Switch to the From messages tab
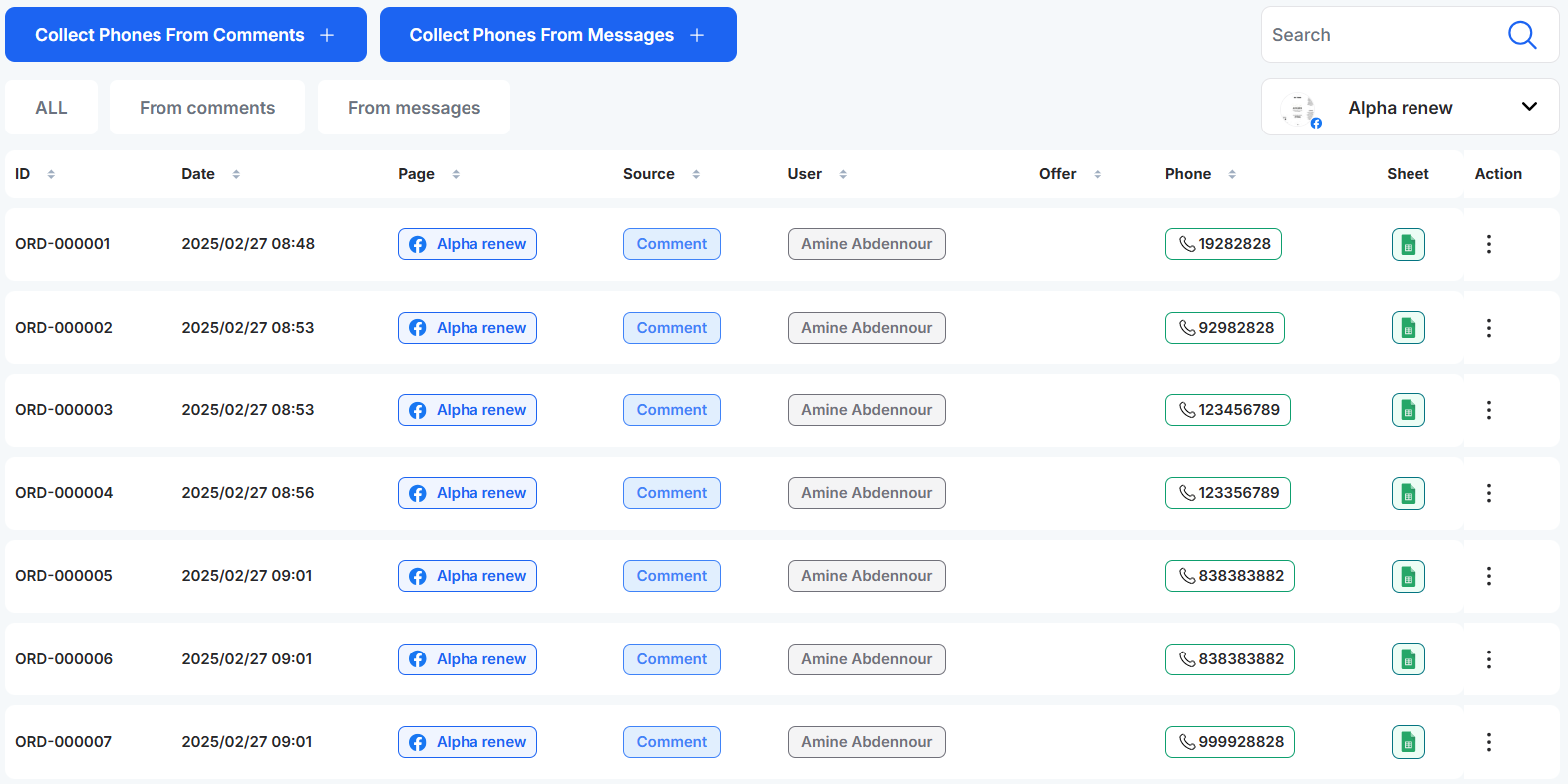Image resolution: width=1568 pixels, height=784 pixels. tap(414, 108)
